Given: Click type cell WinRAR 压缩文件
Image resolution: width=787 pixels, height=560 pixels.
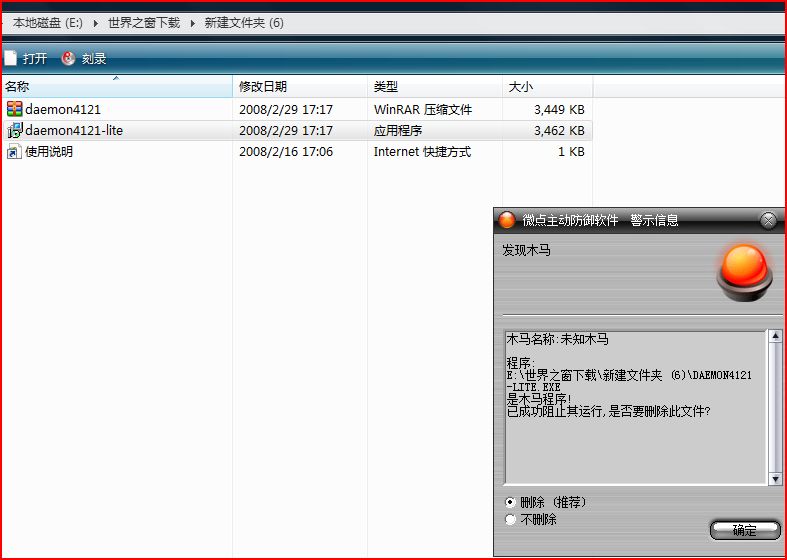Looking at the screenshot, I should click(423, 109).
